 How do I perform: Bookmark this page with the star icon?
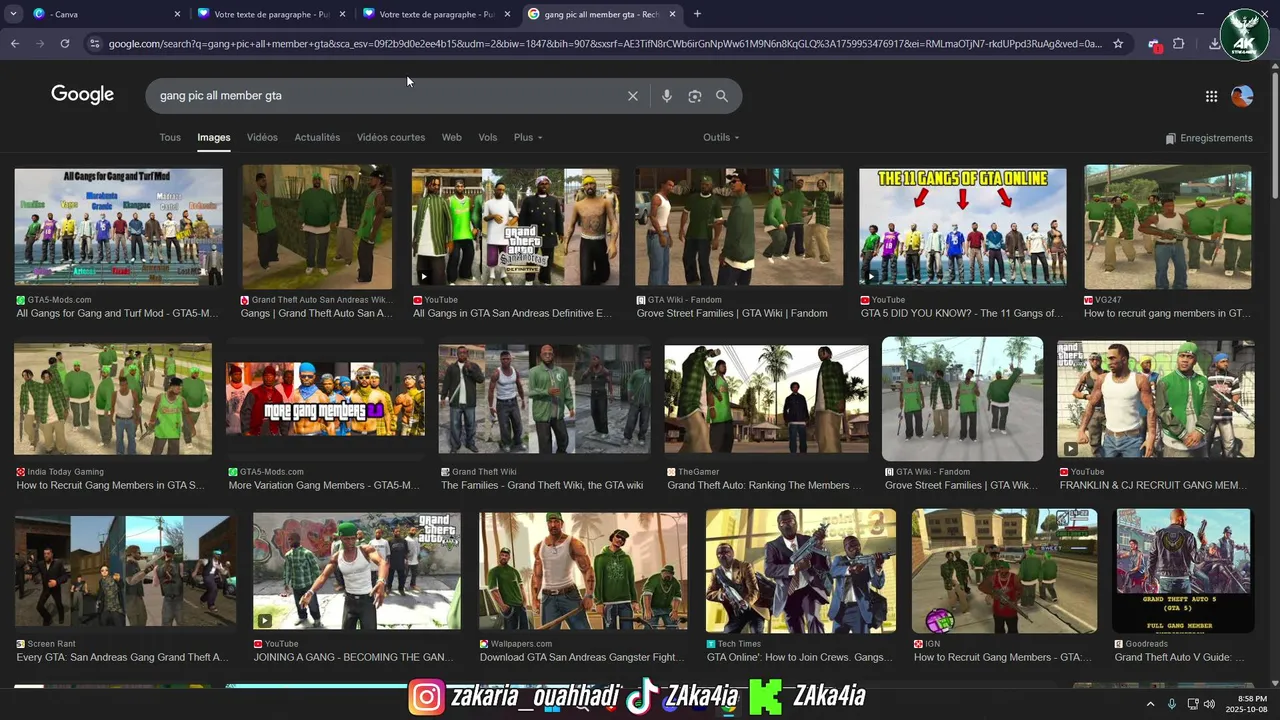click(x=1118, y=44)
